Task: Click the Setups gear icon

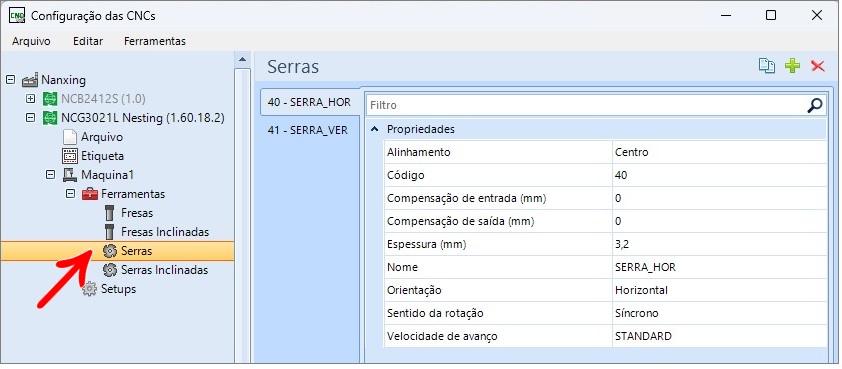Action: tap(90, 289)
